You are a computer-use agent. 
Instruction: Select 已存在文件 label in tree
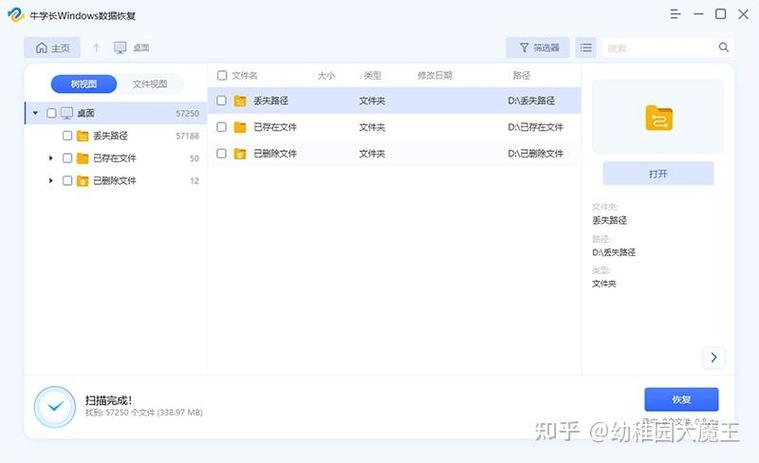click(x=115, y=158)
